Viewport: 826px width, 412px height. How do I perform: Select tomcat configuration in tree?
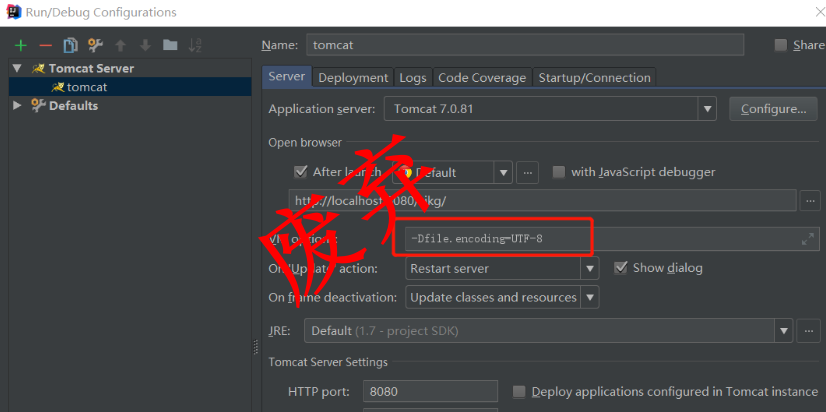130,87
